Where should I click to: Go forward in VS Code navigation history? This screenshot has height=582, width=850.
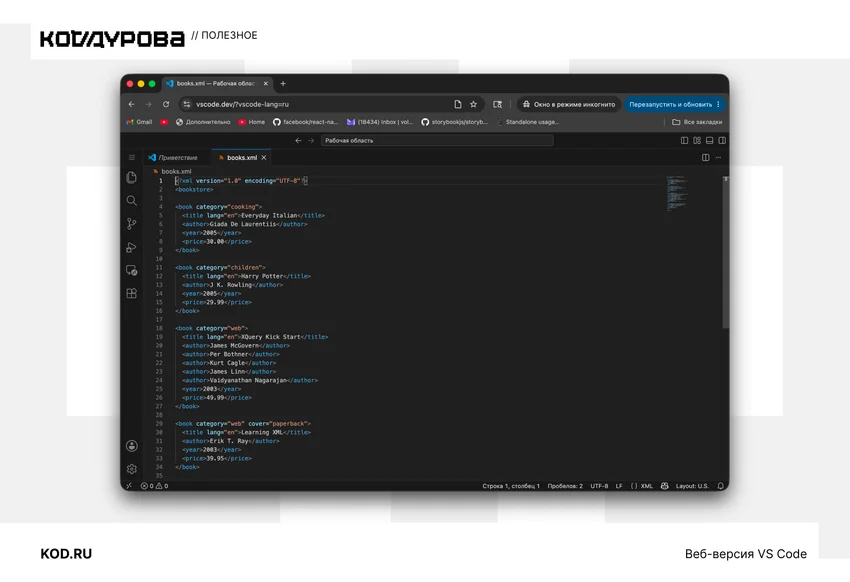[311, 140]
